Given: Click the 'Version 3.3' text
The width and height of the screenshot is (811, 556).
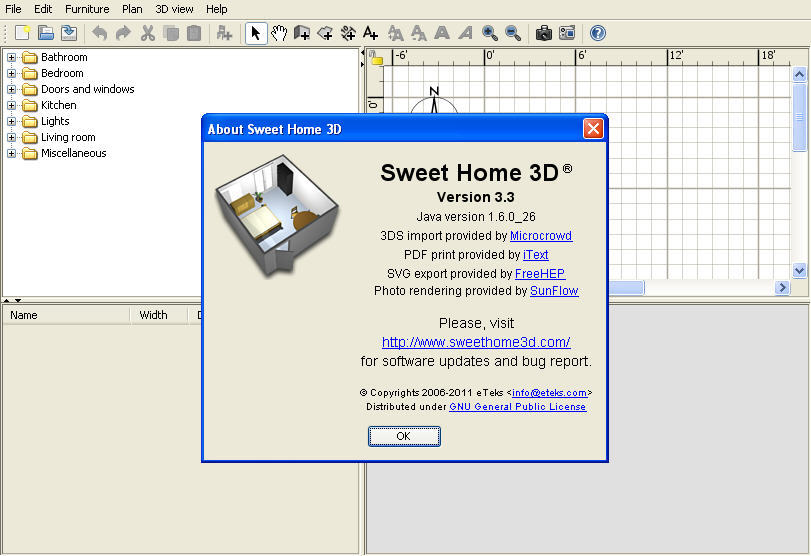Looking at the screenshot, I should (476, 197).
